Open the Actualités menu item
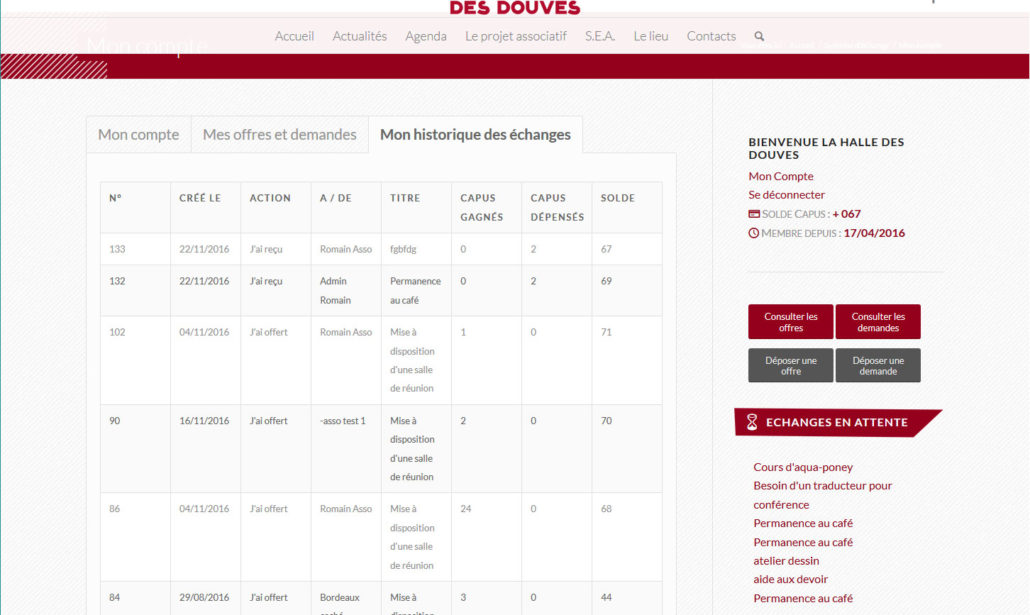Screen dimensions: 1030x615 point(359,36)
